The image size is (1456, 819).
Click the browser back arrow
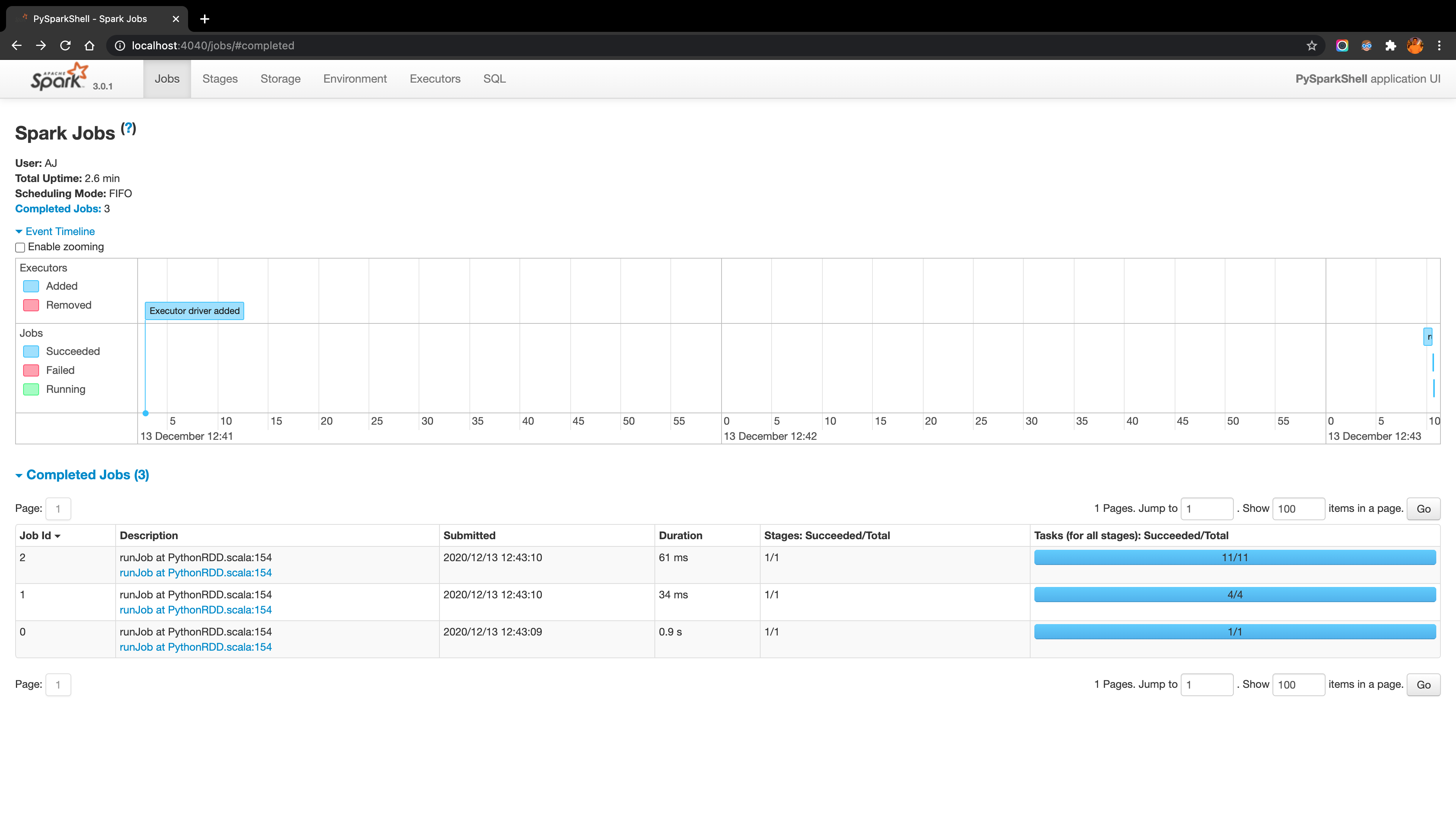tap(16, 45)
